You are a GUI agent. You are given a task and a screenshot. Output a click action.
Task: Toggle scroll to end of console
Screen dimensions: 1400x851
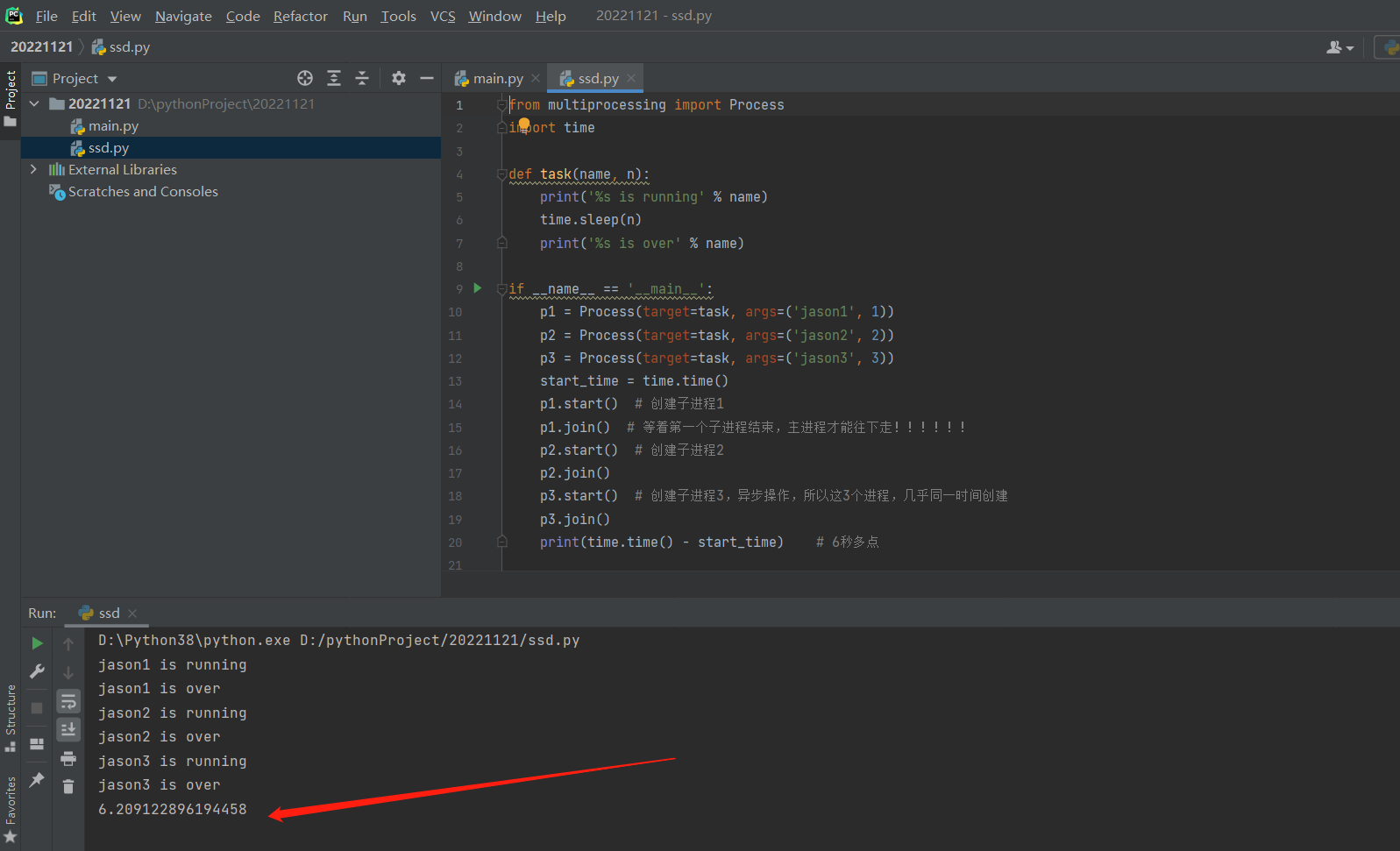[x=68, y=729]
